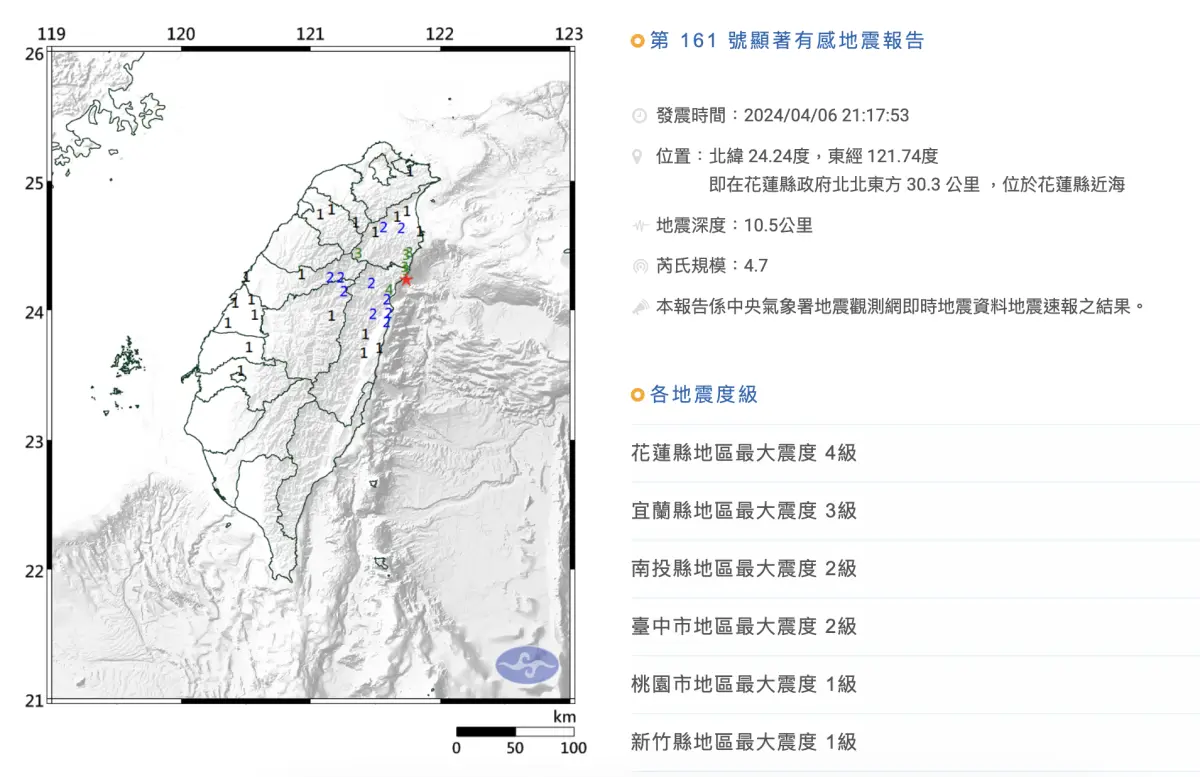Viewport: 1200px width, 777px height.
Task: Click the blue weather agency logo on map
Action: click(529, 665)
